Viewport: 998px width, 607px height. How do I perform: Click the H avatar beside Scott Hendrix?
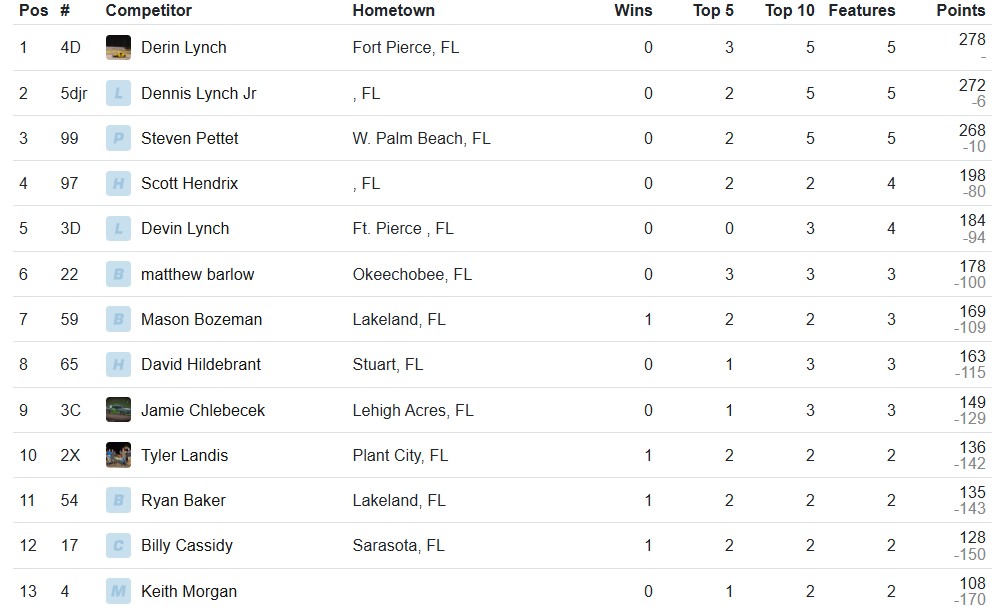118,183
